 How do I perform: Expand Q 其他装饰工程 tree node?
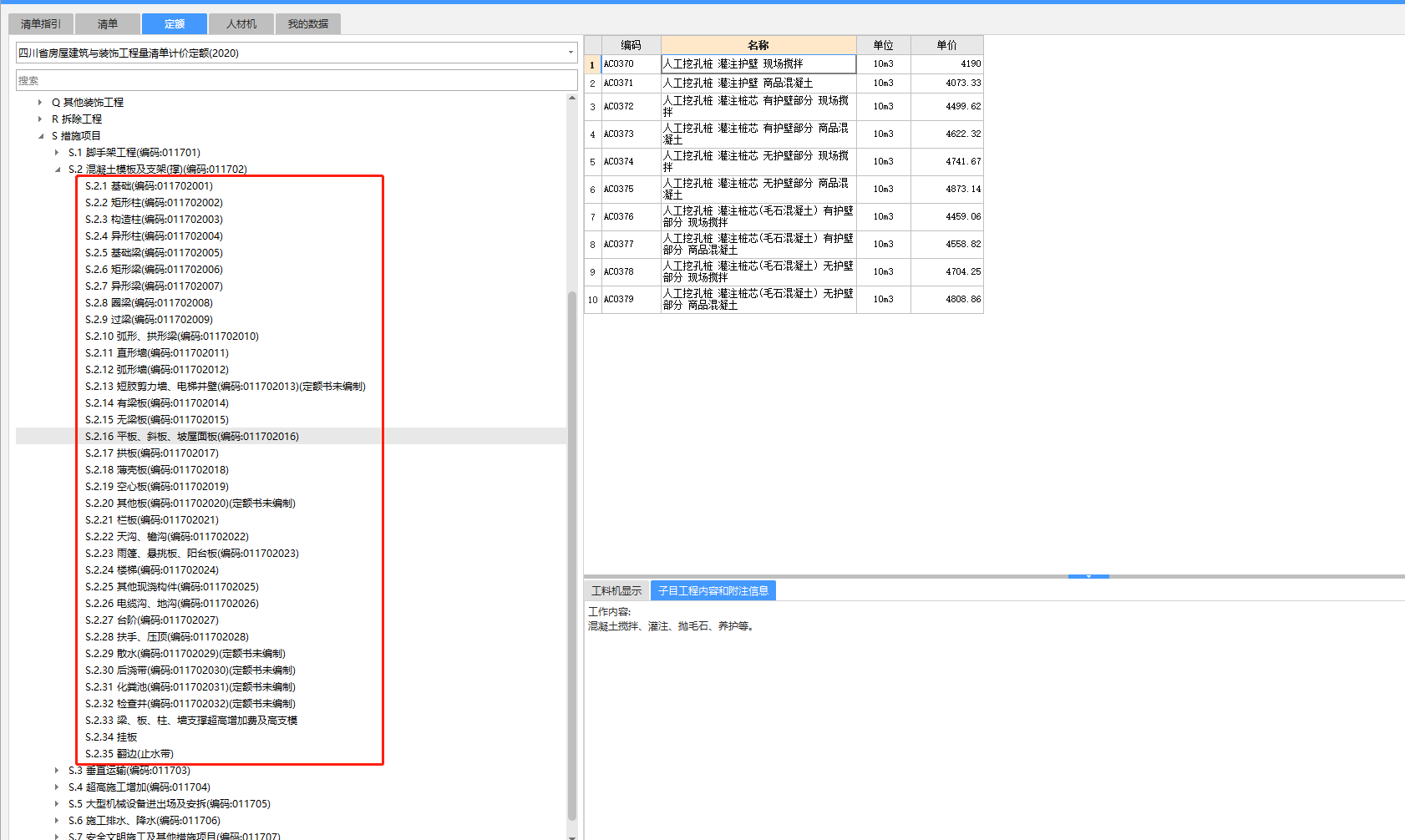(x=40, y=103)
